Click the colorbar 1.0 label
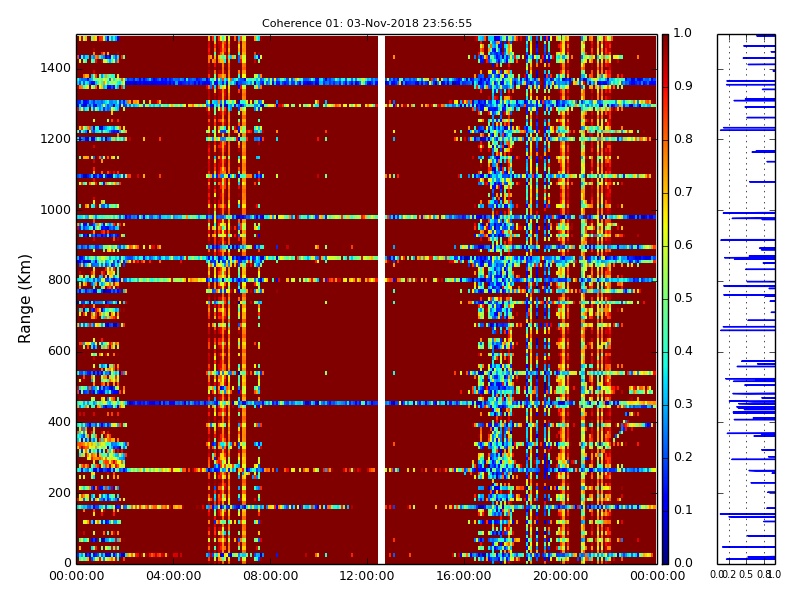 683,33
